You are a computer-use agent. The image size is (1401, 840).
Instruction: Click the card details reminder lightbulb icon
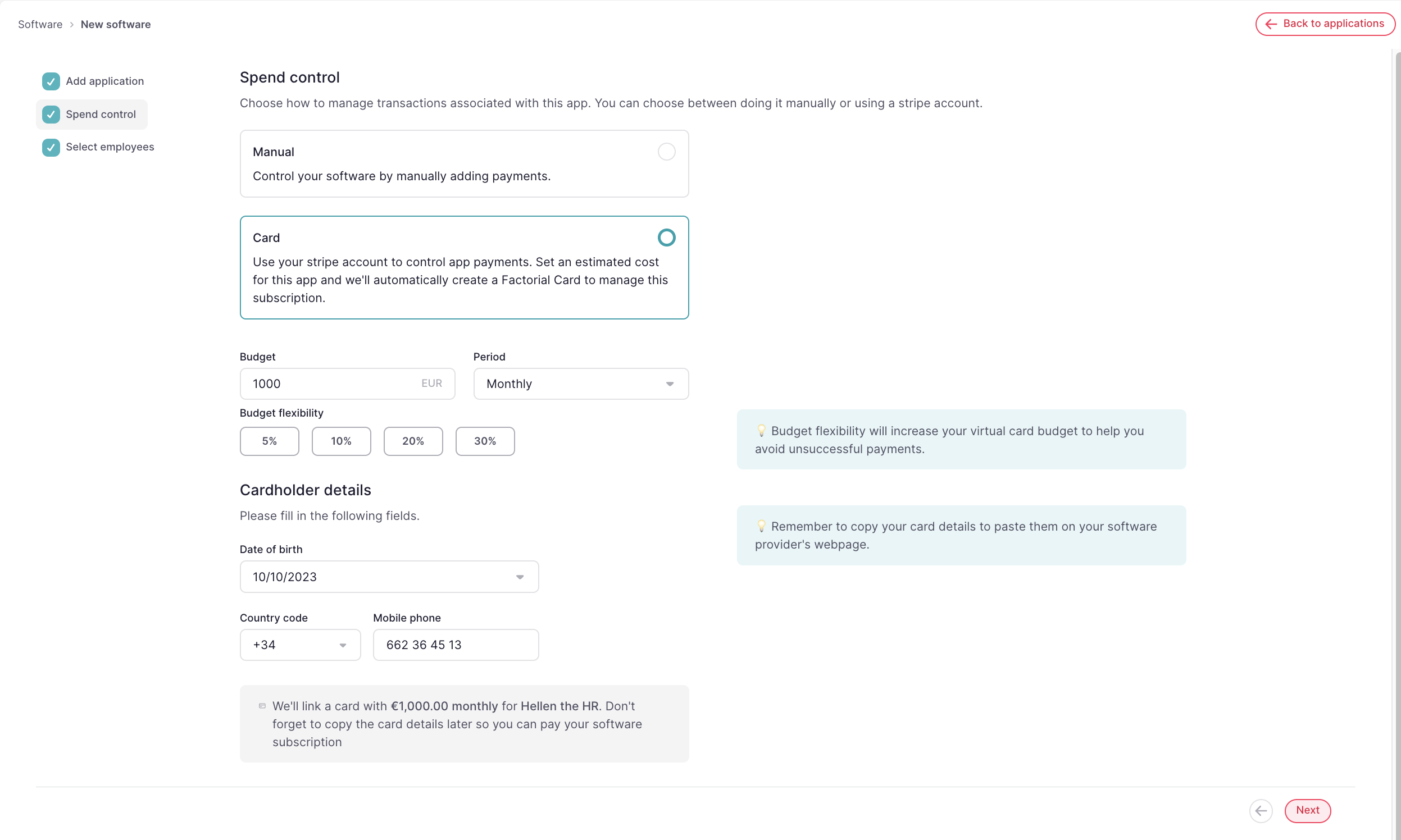[x=761, y=526]
